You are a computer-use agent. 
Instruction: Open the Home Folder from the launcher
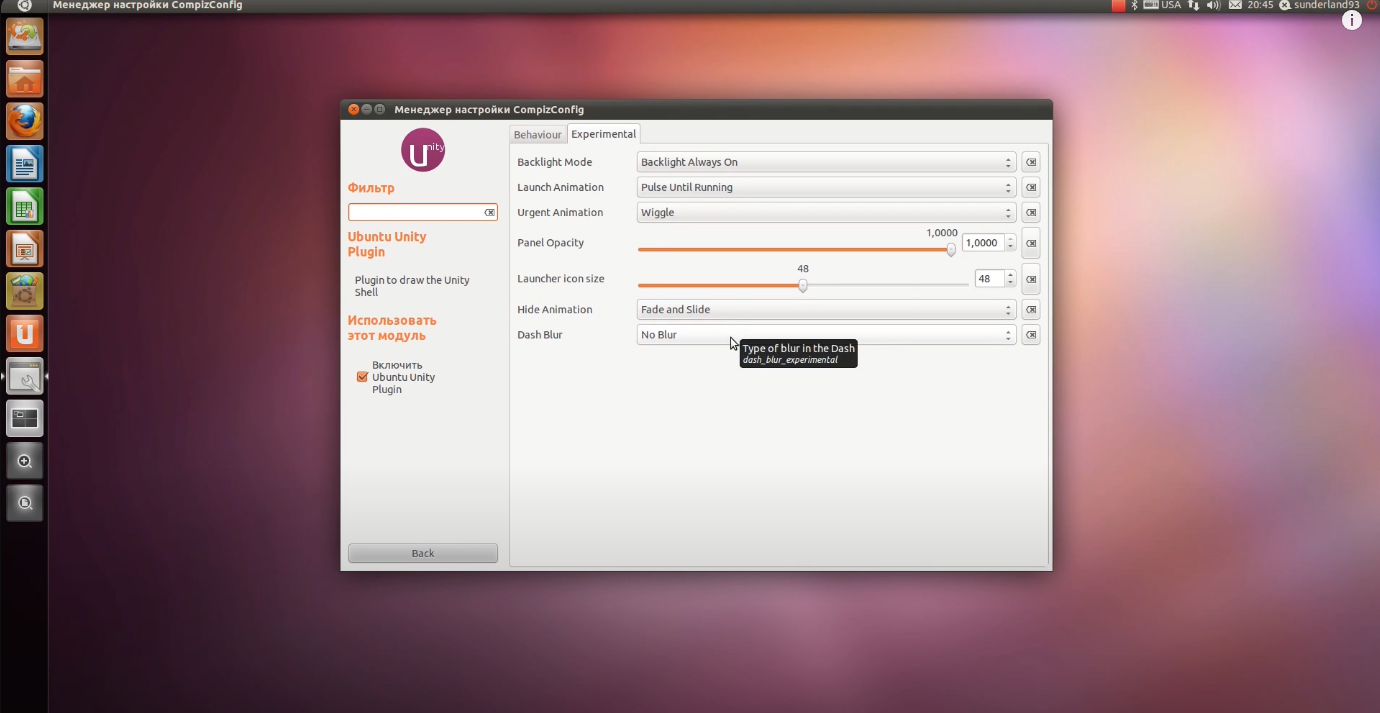[x=24, y=79]
